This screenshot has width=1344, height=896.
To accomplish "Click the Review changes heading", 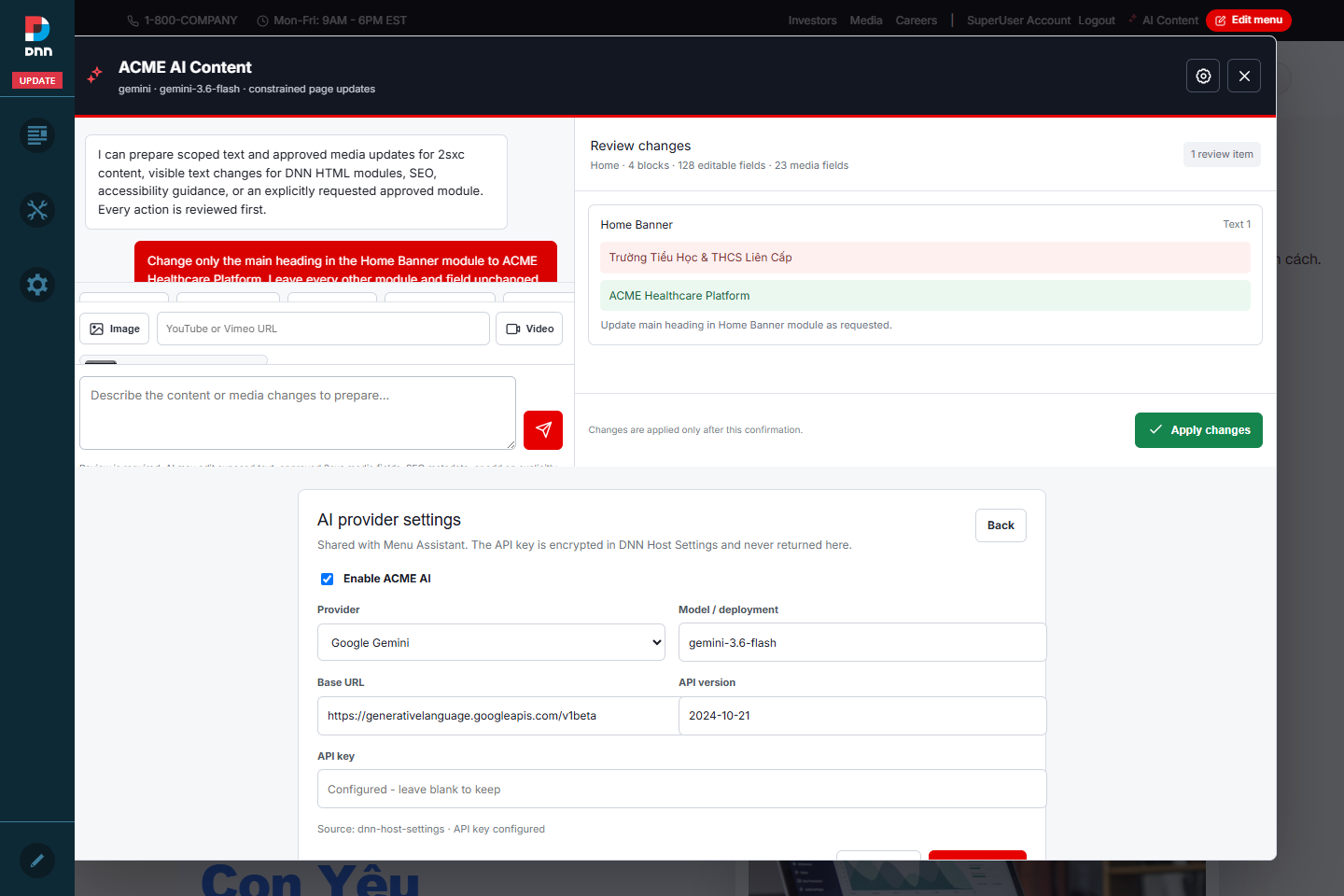I will (x=640, y=146).
